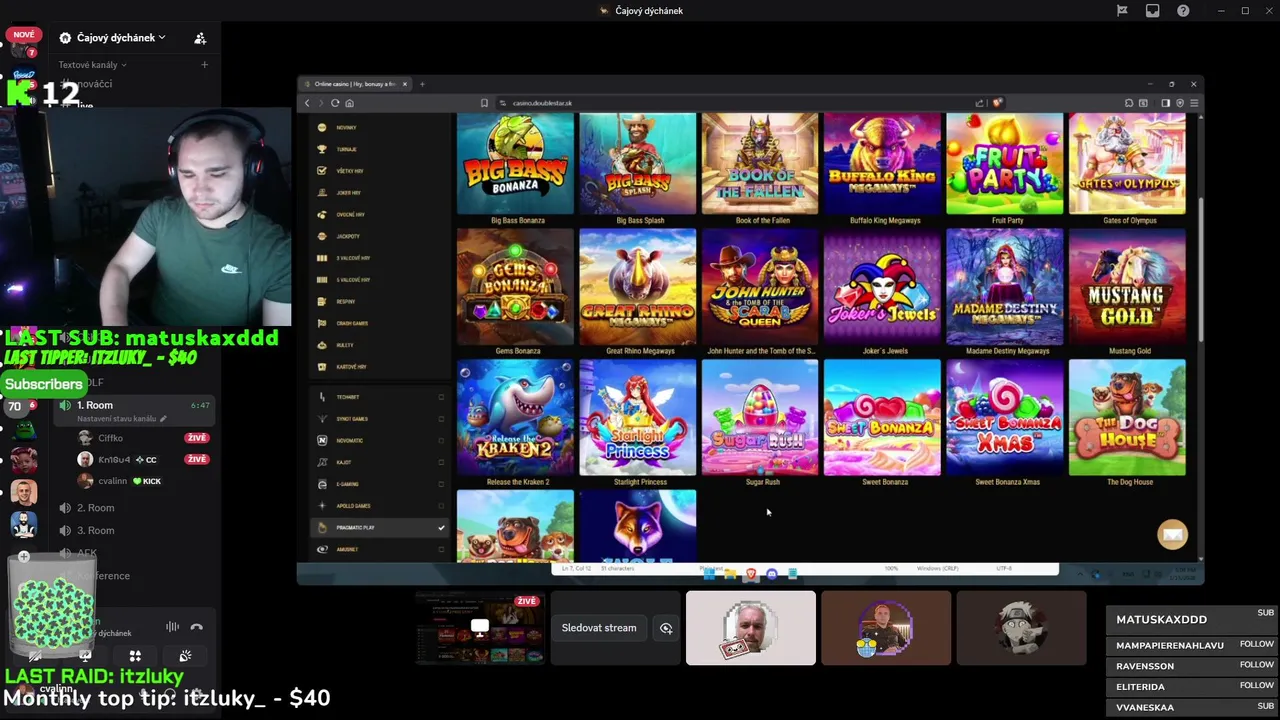Reload the casino page

[x=335, y=103]
